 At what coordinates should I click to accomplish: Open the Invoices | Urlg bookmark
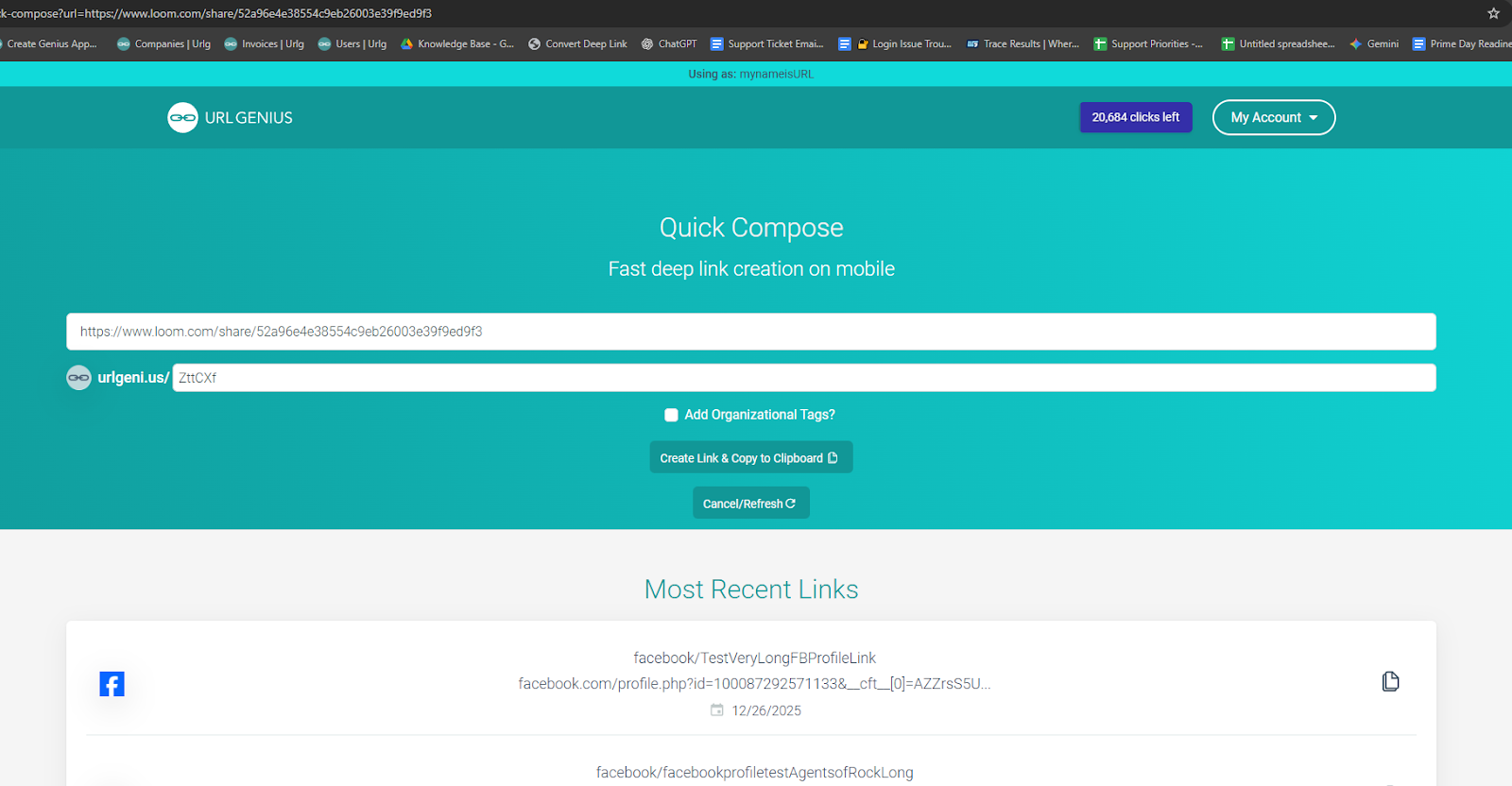coord(264,43)
